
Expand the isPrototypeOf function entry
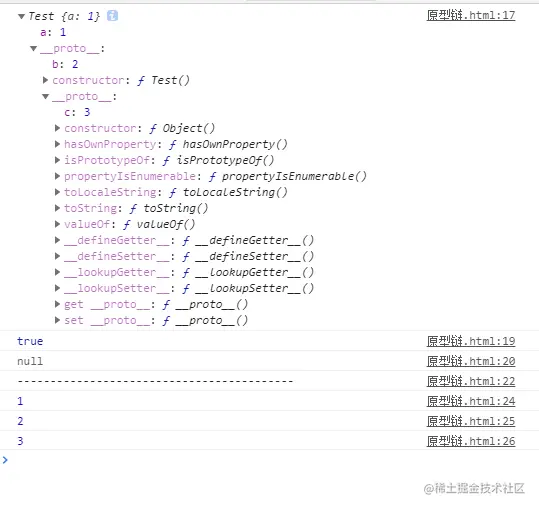(x=57, y=160)
